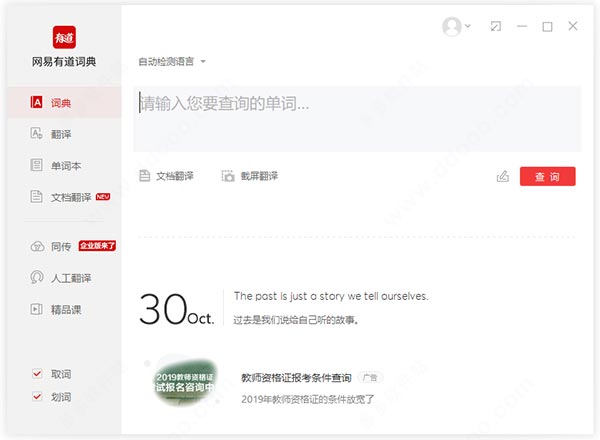Click the 文档翻译 button below the input
The height and width of the screenshot is (440, 600).
[166, 176]
